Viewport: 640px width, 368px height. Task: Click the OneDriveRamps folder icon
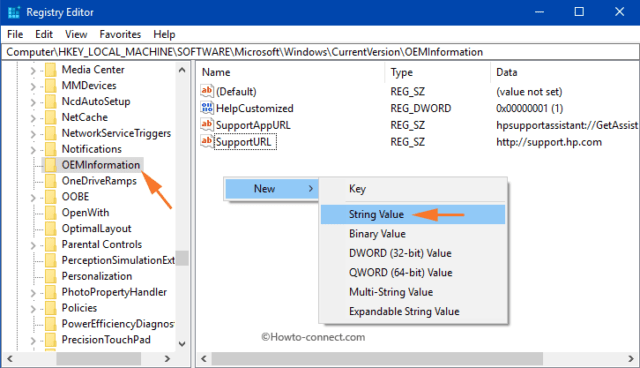pos(51,181)
